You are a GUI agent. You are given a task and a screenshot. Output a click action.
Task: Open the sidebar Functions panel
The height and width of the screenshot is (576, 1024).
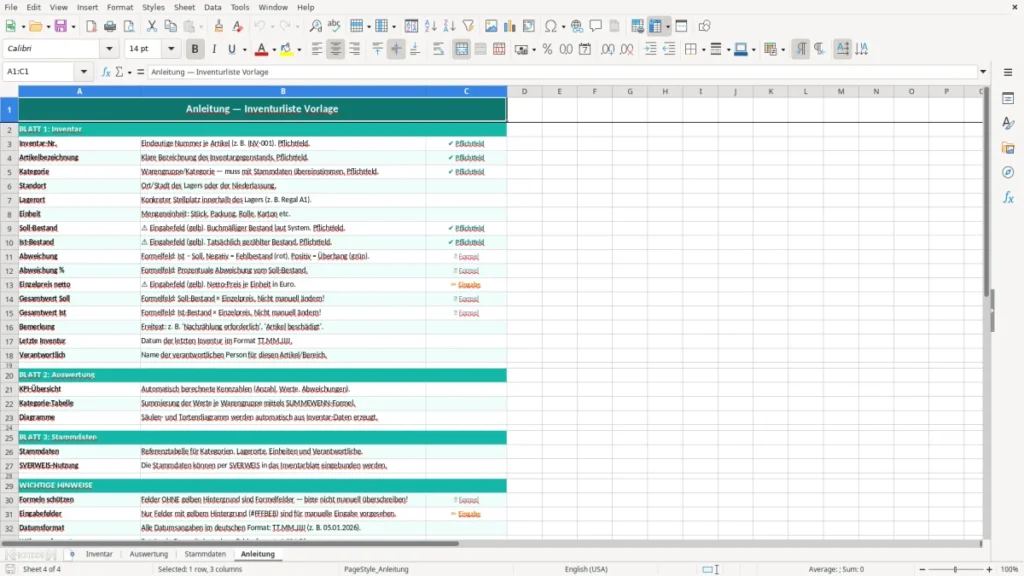[x=1008, y=197]
